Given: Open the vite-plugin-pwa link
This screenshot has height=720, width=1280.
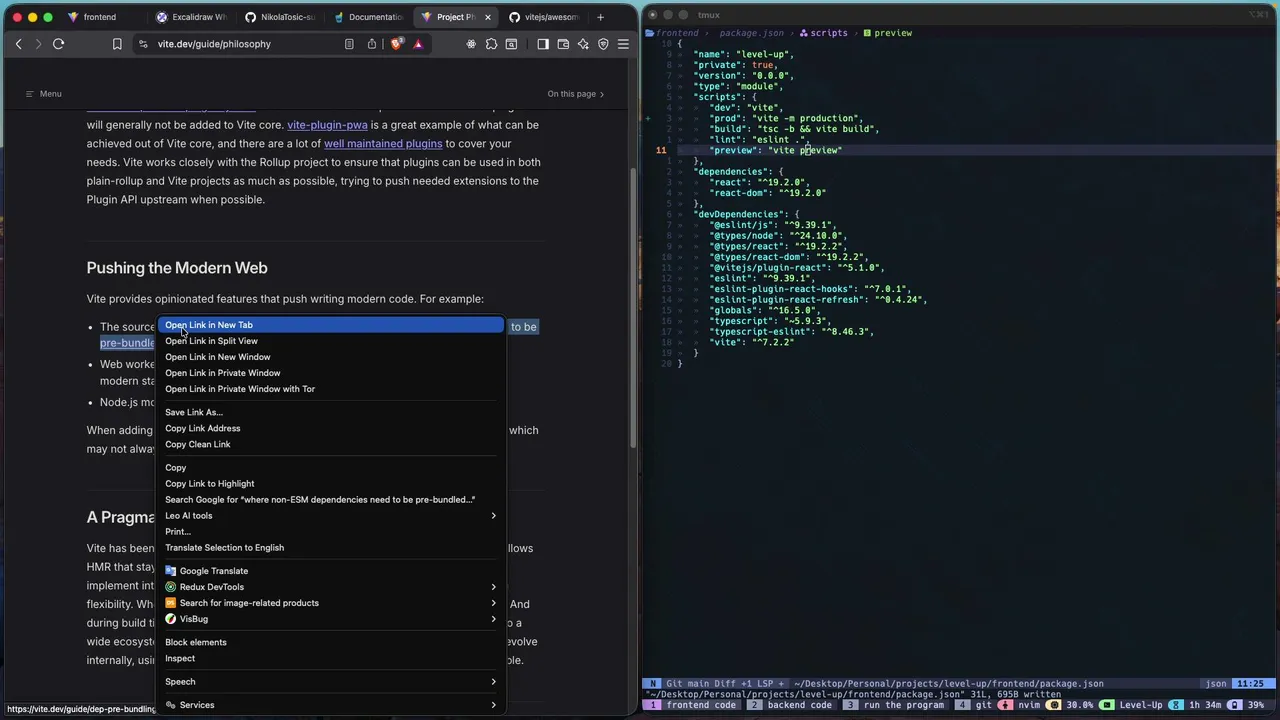Looking at the screenshot, I should point(327,125).
